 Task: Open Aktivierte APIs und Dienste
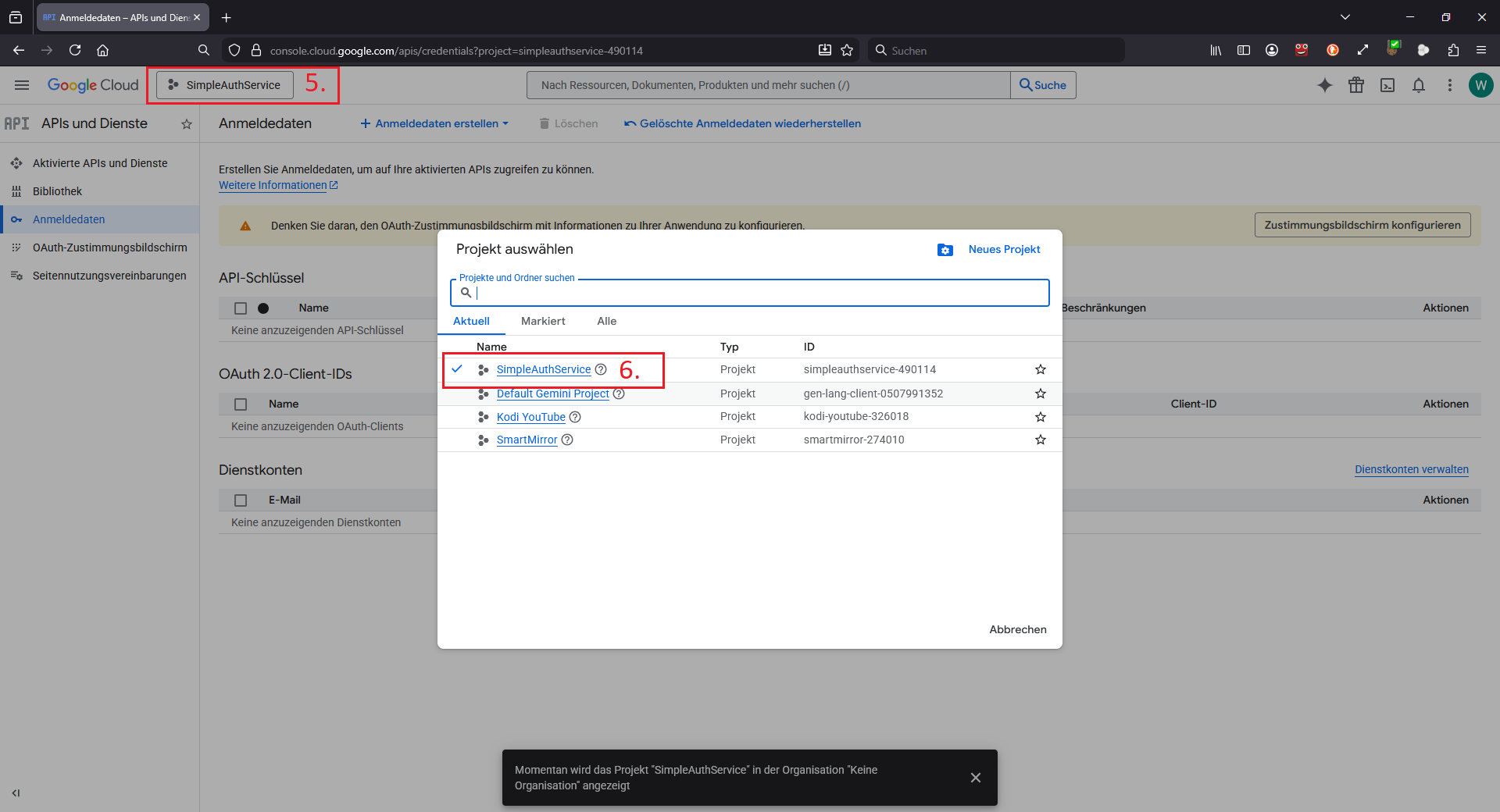[x=100, y=163]
